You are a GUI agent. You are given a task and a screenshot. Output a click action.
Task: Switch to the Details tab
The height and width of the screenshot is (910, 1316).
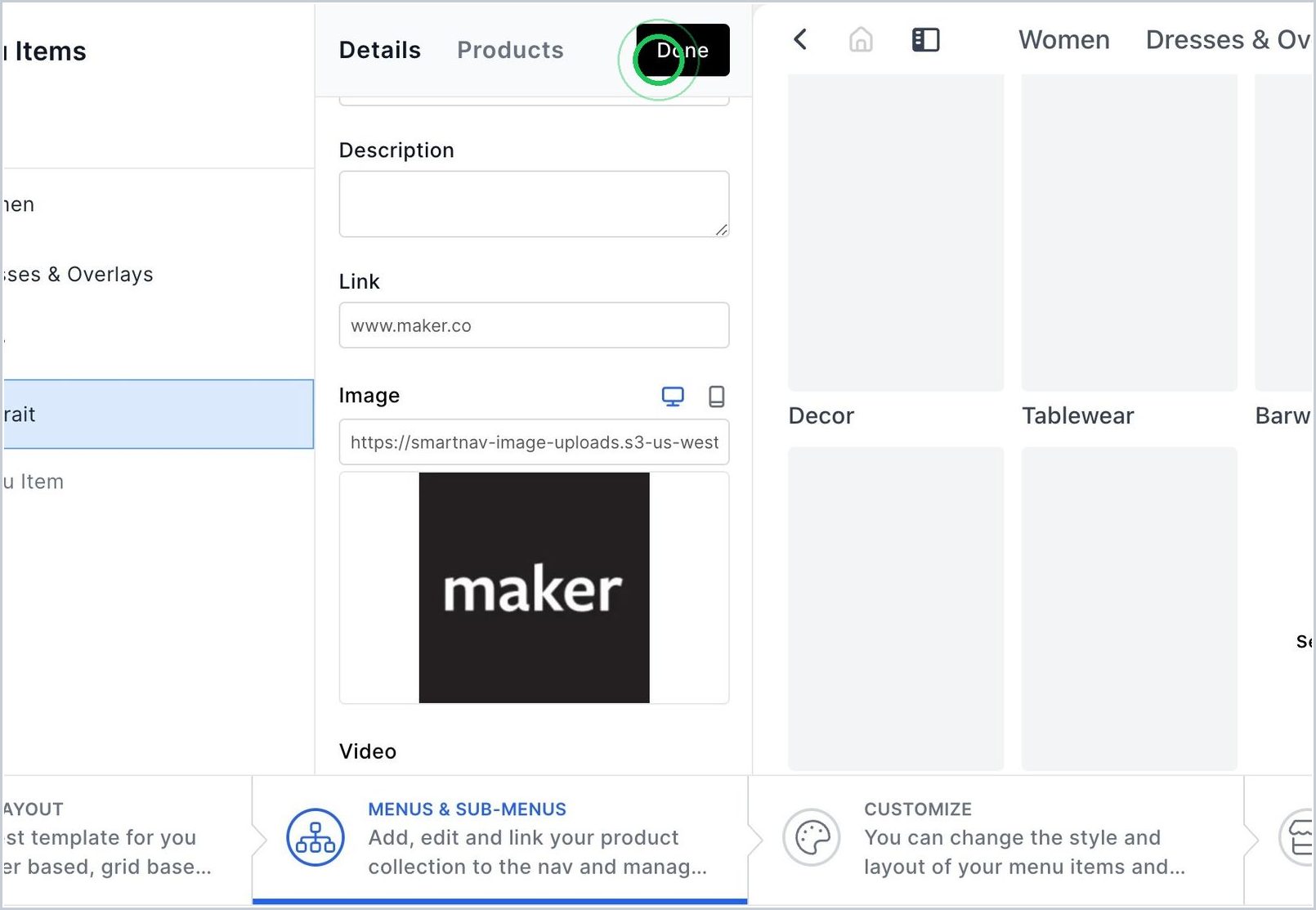(380, 50)
